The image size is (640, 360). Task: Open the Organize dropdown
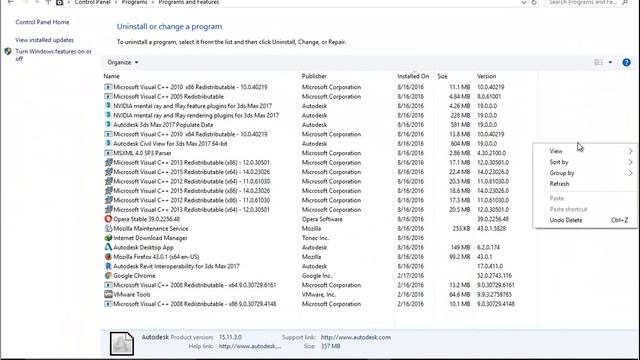(123, 62)
